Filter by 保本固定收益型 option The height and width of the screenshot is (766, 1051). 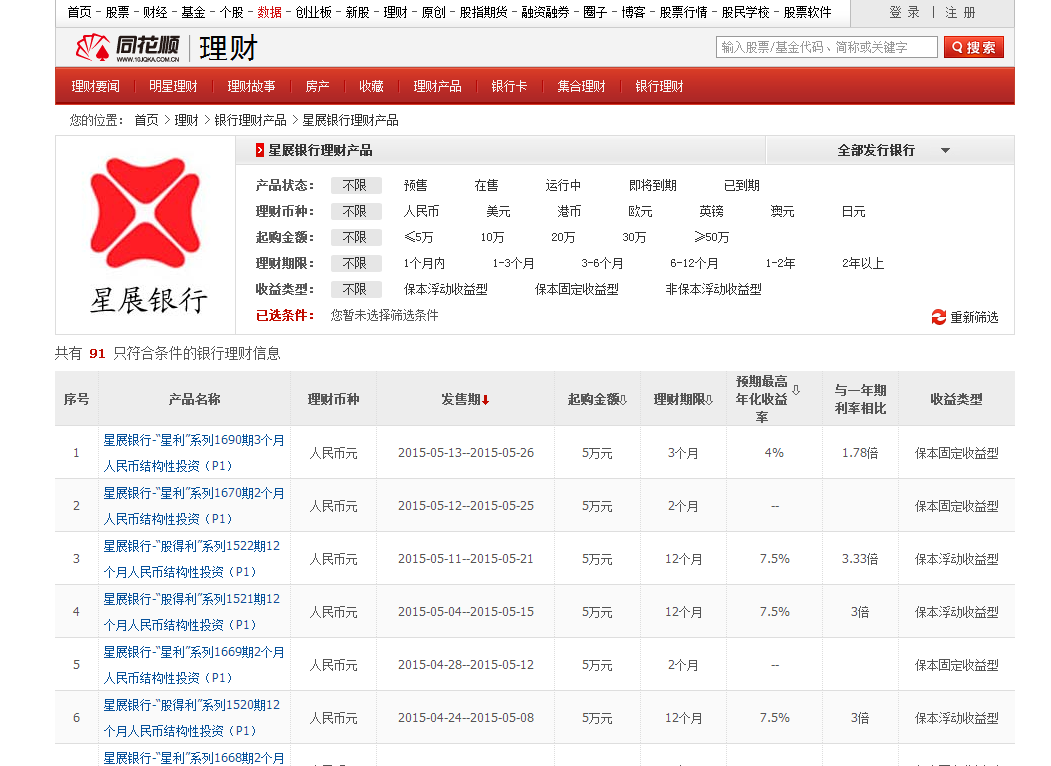pyautogui.click(x=576, y=290)
